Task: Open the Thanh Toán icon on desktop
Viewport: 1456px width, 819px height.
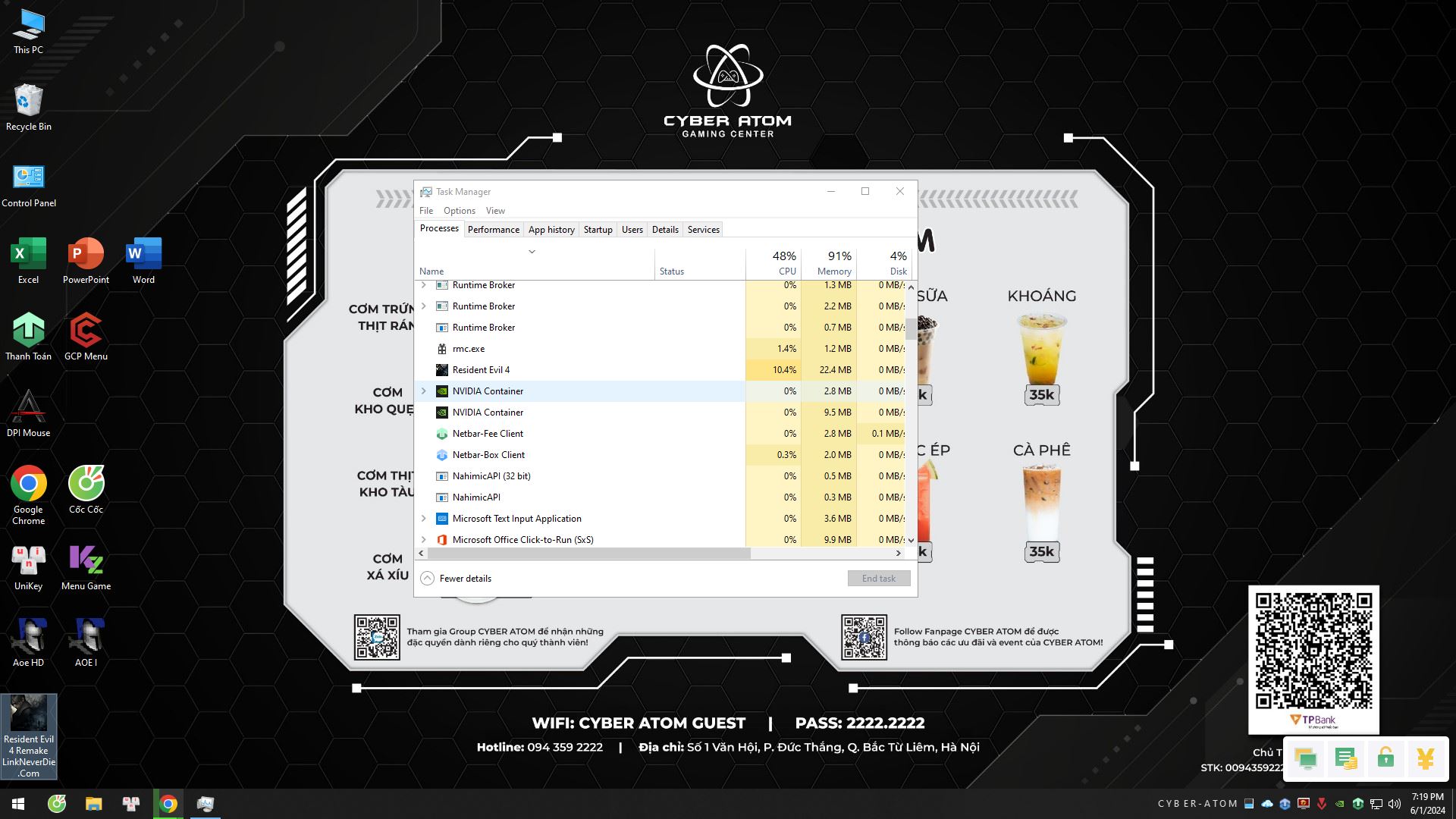Action: [x=27, y=331]
